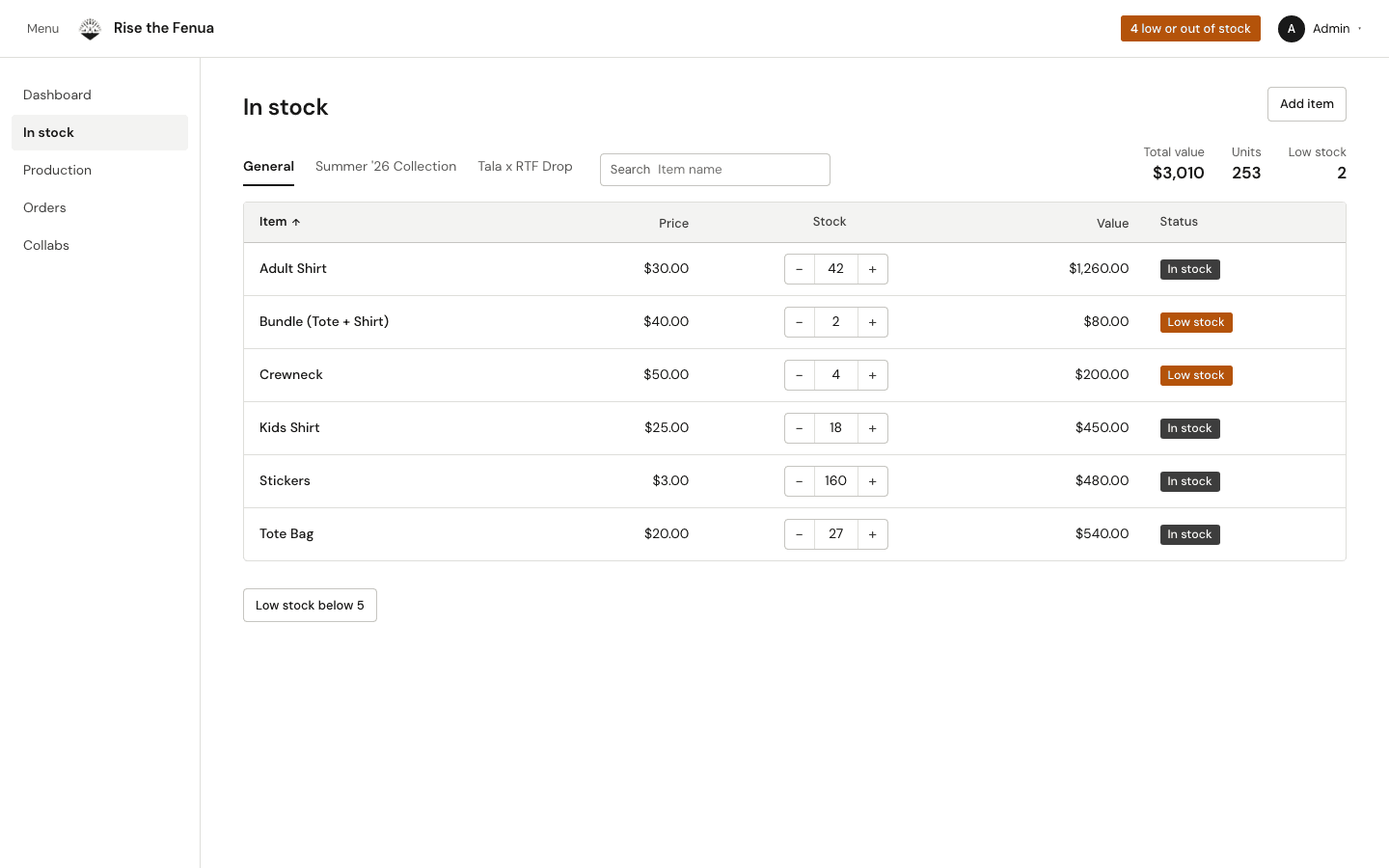Click the Price column header

click(x=673, y=223)
